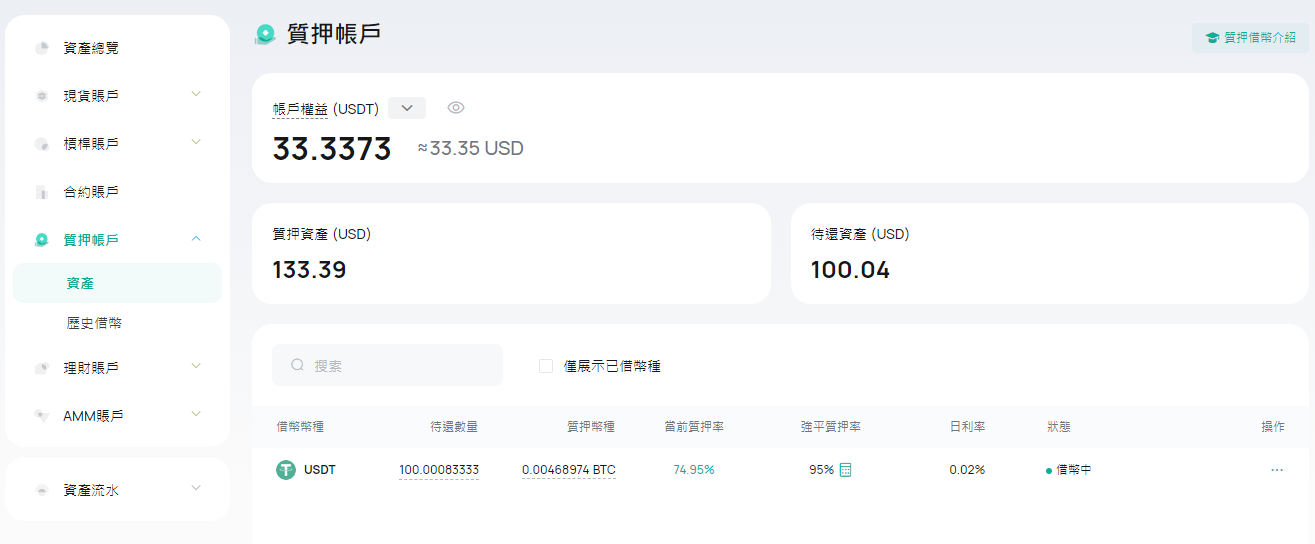This screenshot has width=1315, height=544.
Task: Click the 資產總覽 pie chart icon
Action: [x=42, y=48]
